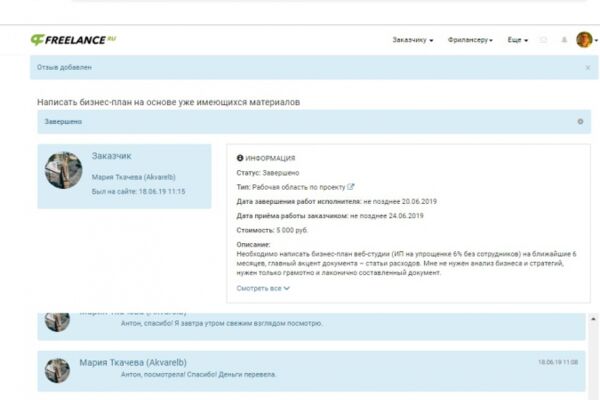Expand Смотреть все description
The width and height of the screenshot is (600, 400).
(x=263, y=288)
